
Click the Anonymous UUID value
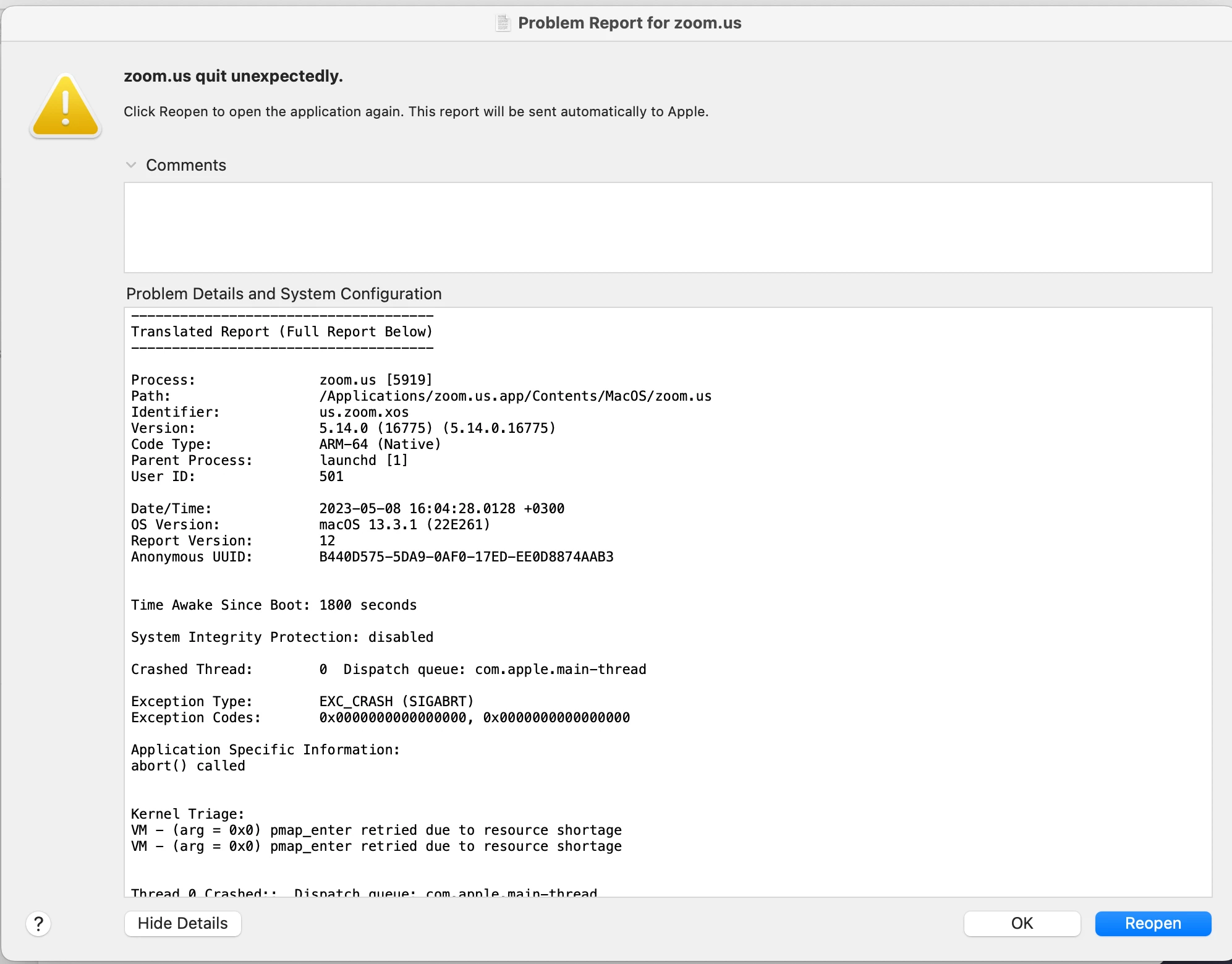coord(466,557)
